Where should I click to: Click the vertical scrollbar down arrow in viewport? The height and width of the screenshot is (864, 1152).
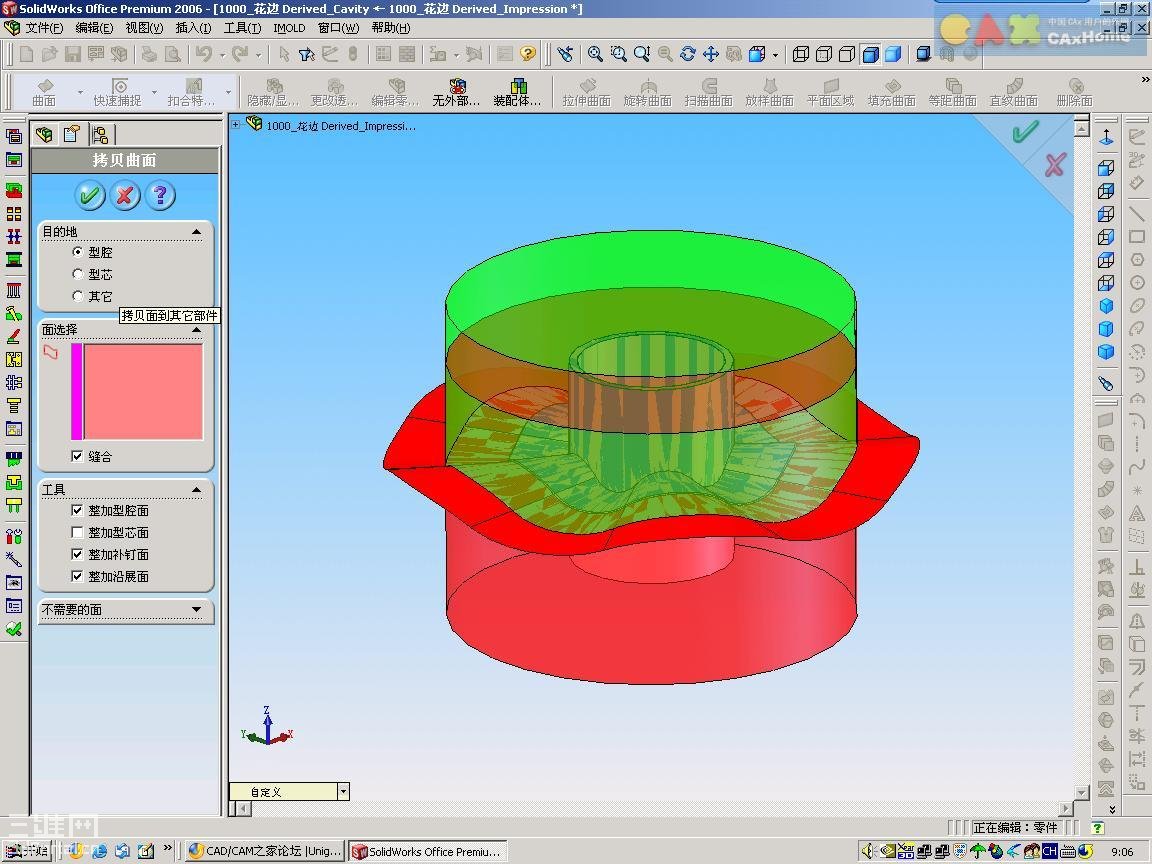click(x=1081, y=793)
